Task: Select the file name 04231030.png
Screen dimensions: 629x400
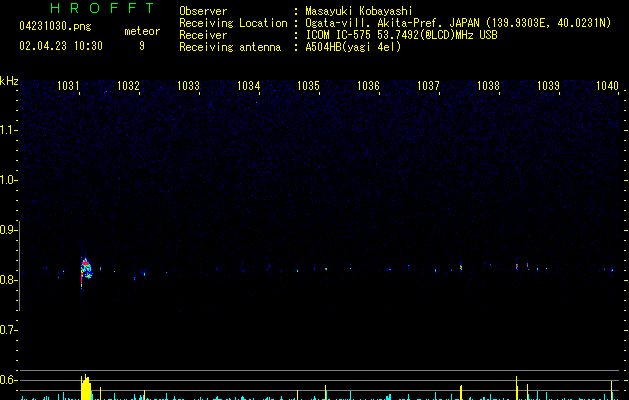Action: tap(55, 27)
